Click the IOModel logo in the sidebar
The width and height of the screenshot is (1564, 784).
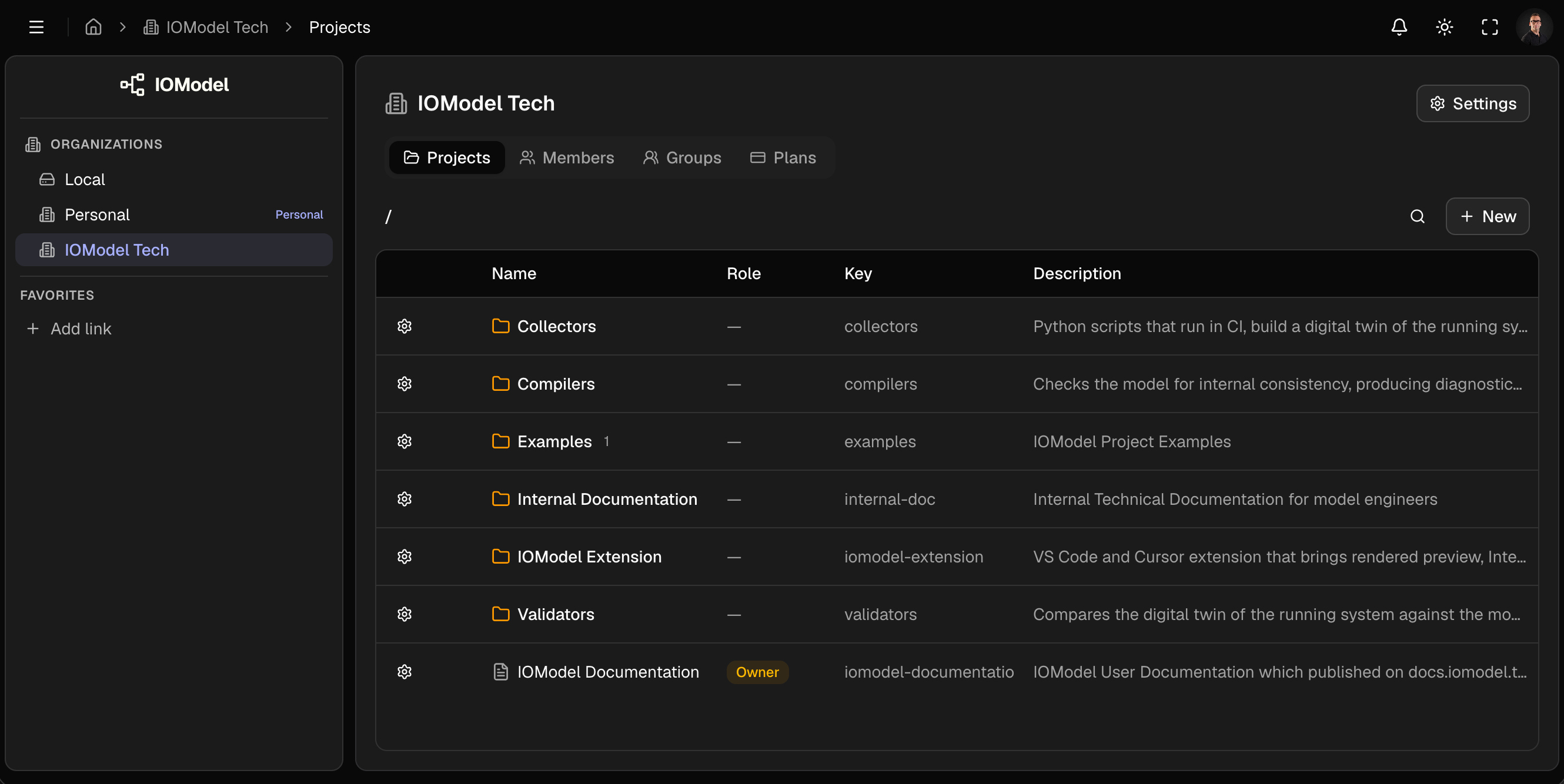(174, 85)
